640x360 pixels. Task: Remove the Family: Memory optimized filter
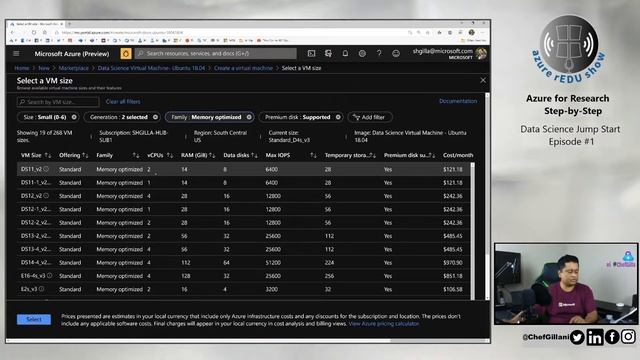click(x=249, y=117)
